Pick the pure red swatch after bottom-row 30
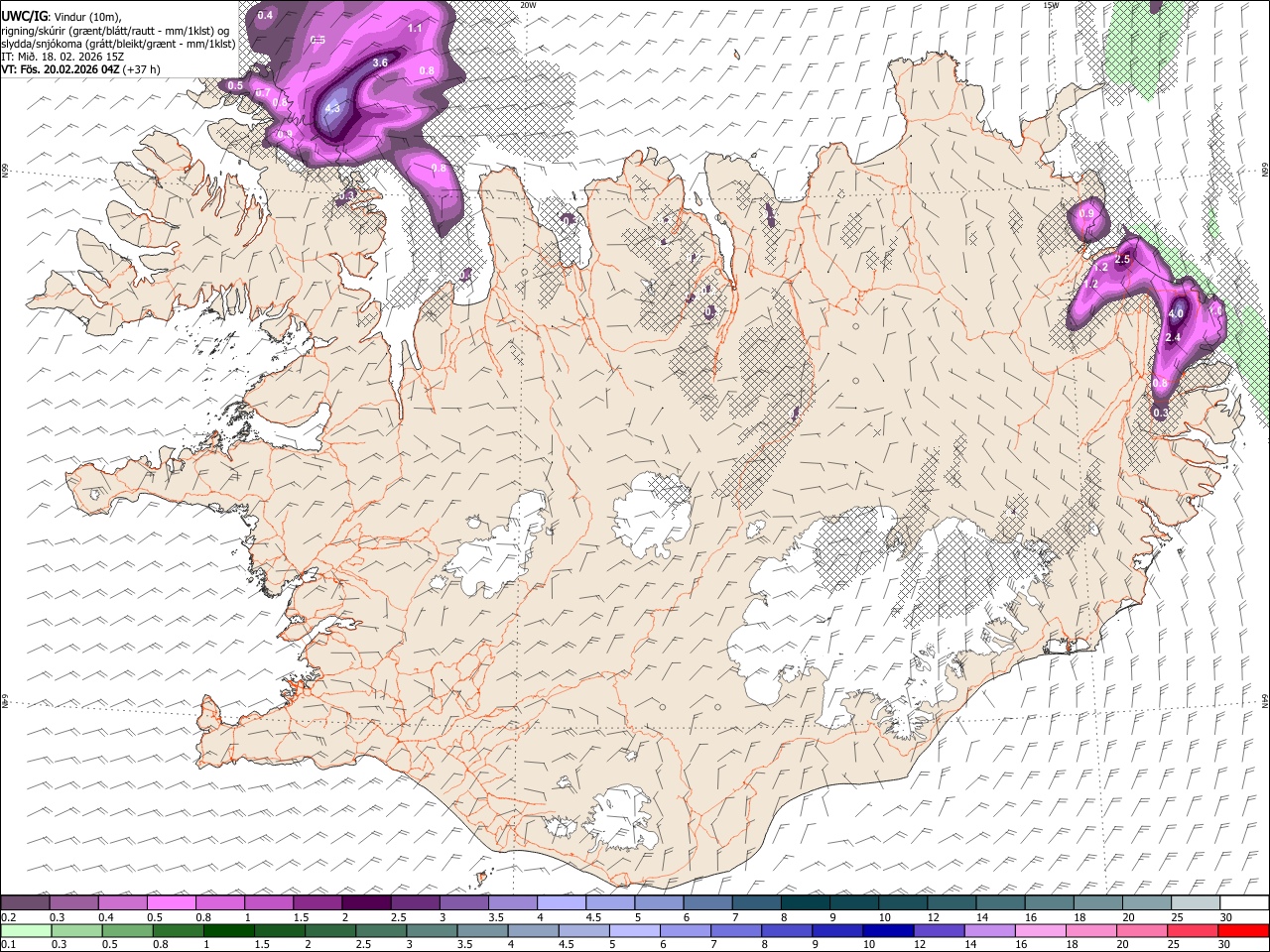1270x952 pixels. pos(1242,931)
